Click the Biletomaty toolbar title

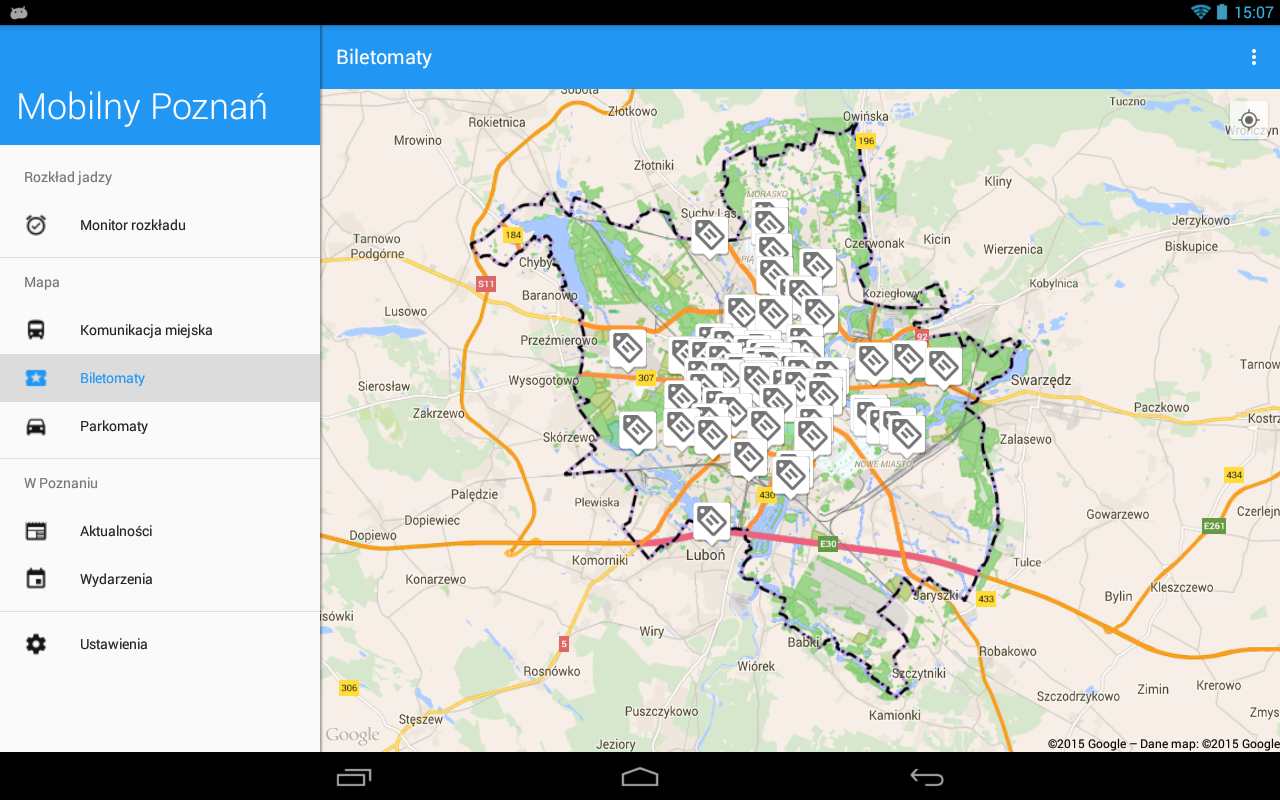[384, 57]
